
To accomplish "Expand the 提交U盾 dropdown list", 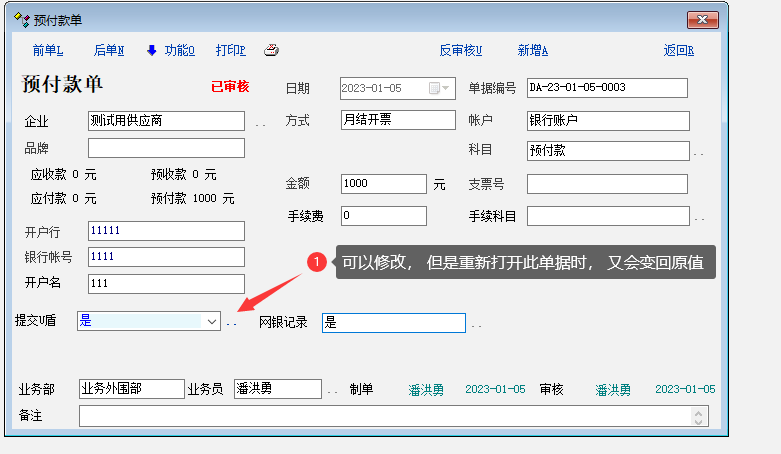I will tap(211, 322).
